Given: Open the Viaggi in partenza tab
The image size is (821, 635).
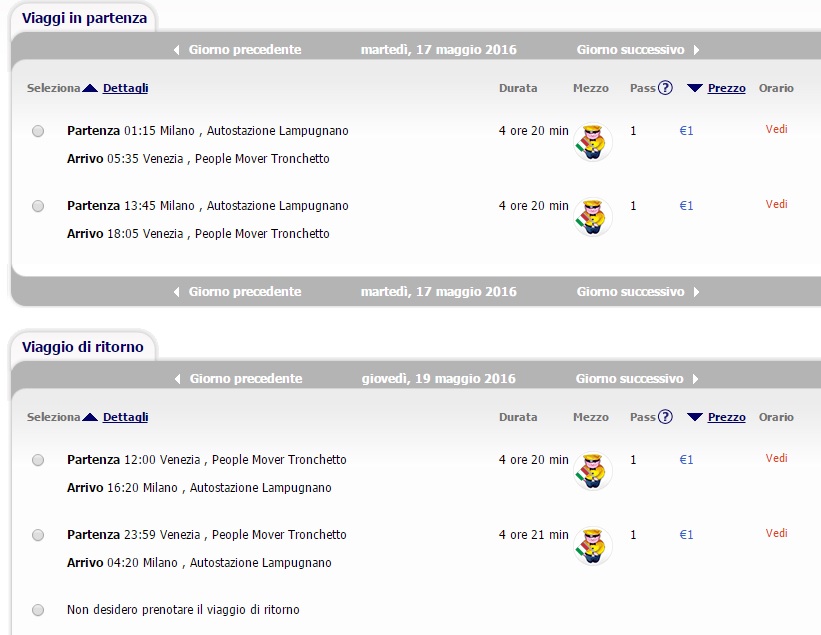Looking at the screenshot, I should (x=84, y=18).
